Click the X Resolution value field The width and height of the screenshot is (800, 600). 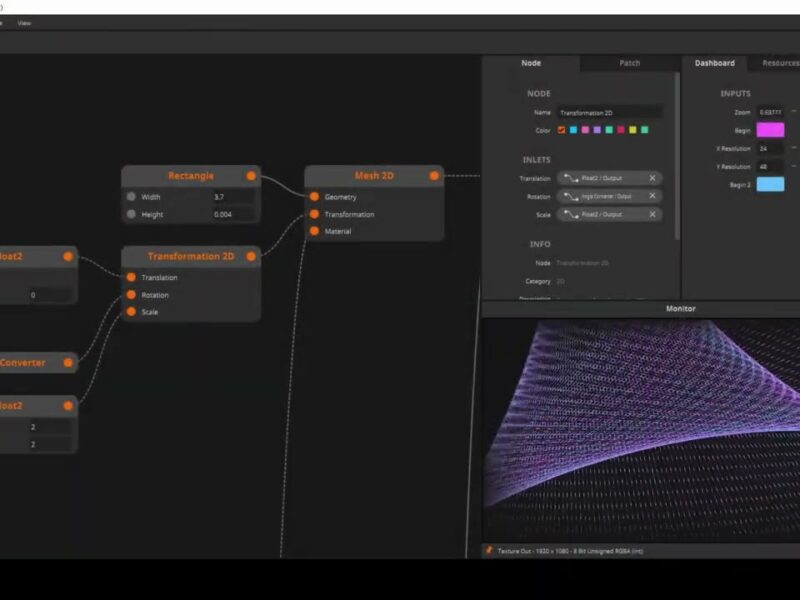coord(770,148)
